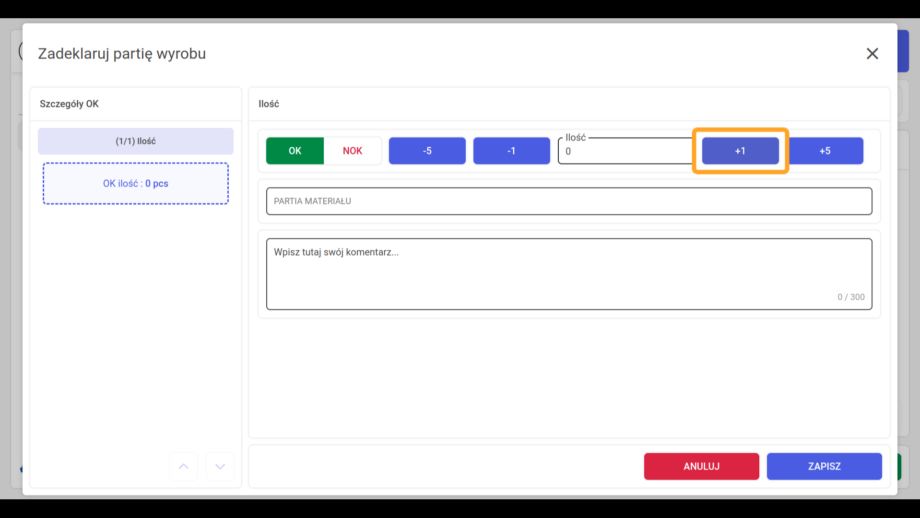The image size is (920, 518).
Task: Select the (1/1) Ilość step
Action: [x=136, y=141]
